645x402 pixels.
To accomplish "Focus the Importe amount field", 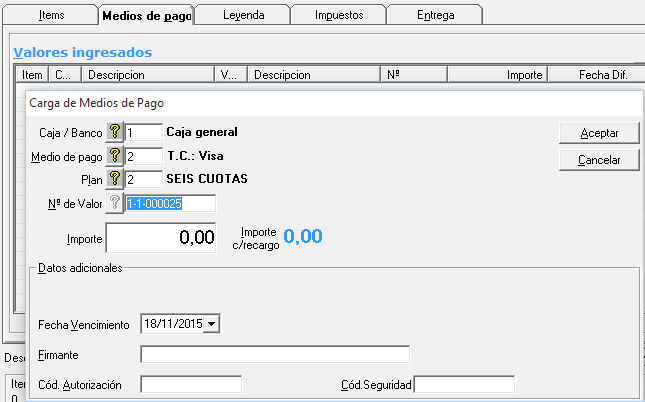I will pyautogui.click(x=161, y=238).
